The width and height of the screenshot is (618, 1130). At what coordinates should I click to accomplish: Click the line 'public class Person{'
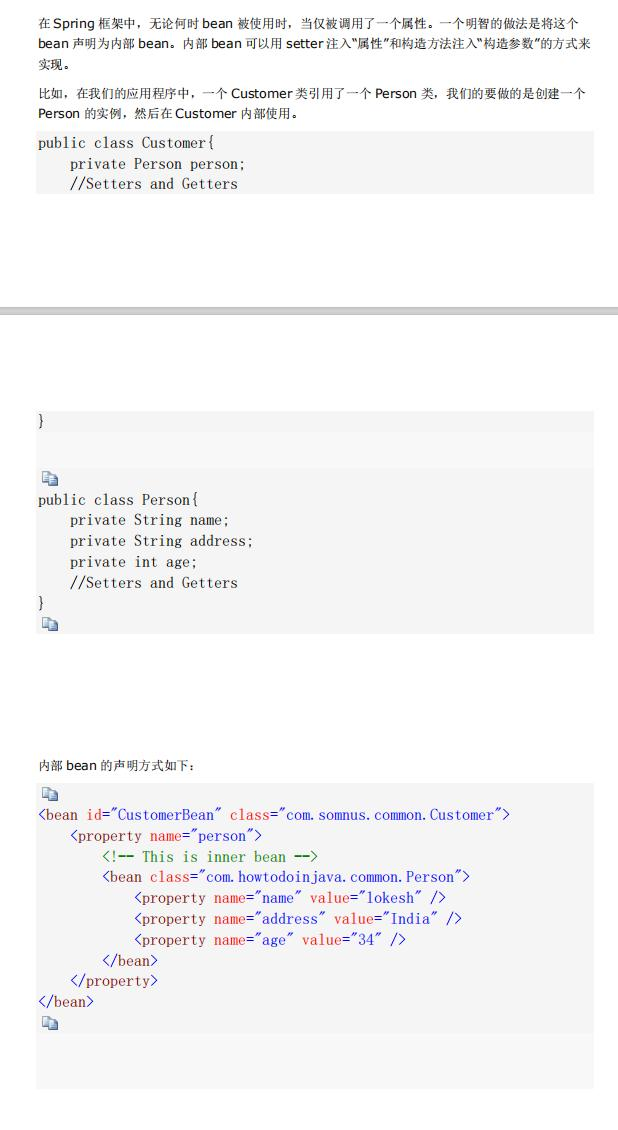118,499
